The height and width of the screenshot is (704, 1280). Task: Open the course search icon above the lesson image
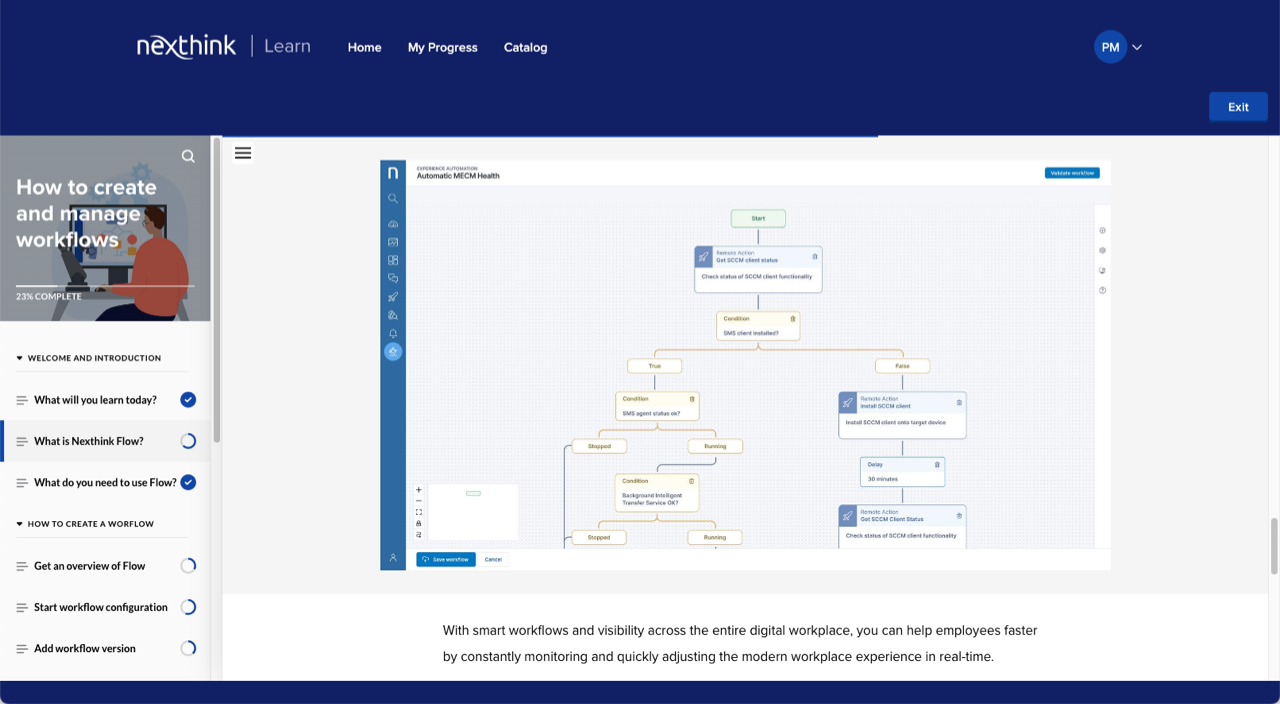[x=188, y=156]
